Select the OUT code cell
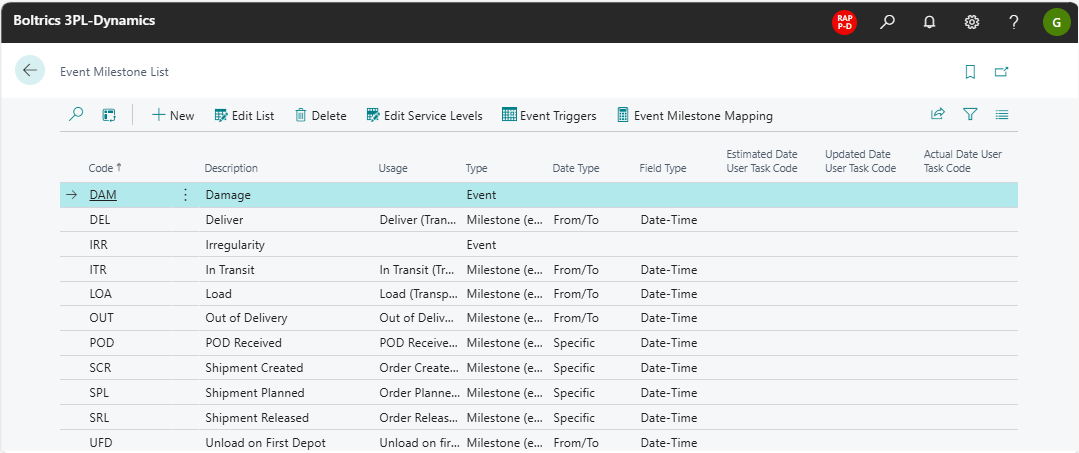 102,318
